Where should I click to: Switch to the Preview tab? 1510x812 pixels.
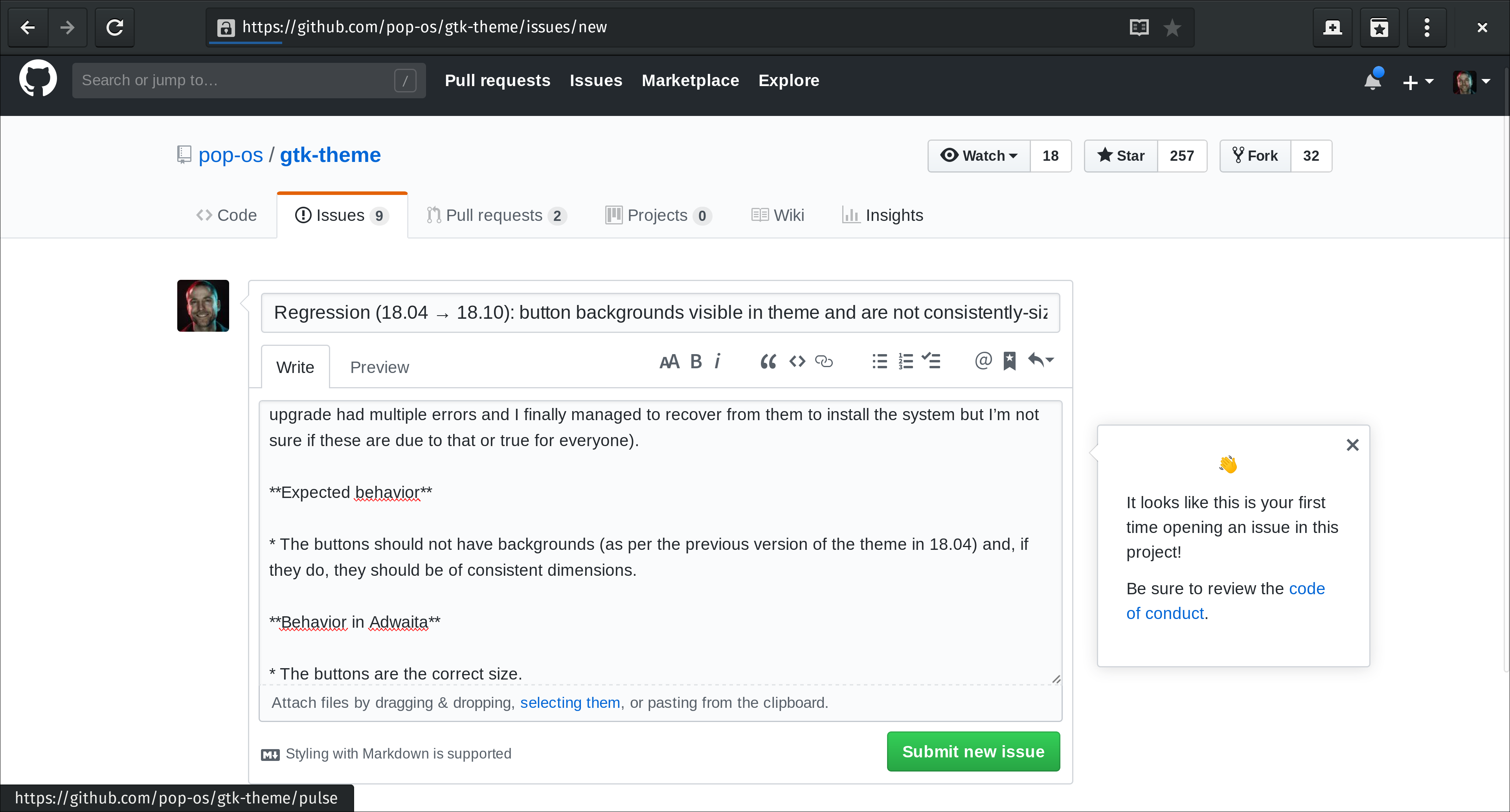pos(379,366)
